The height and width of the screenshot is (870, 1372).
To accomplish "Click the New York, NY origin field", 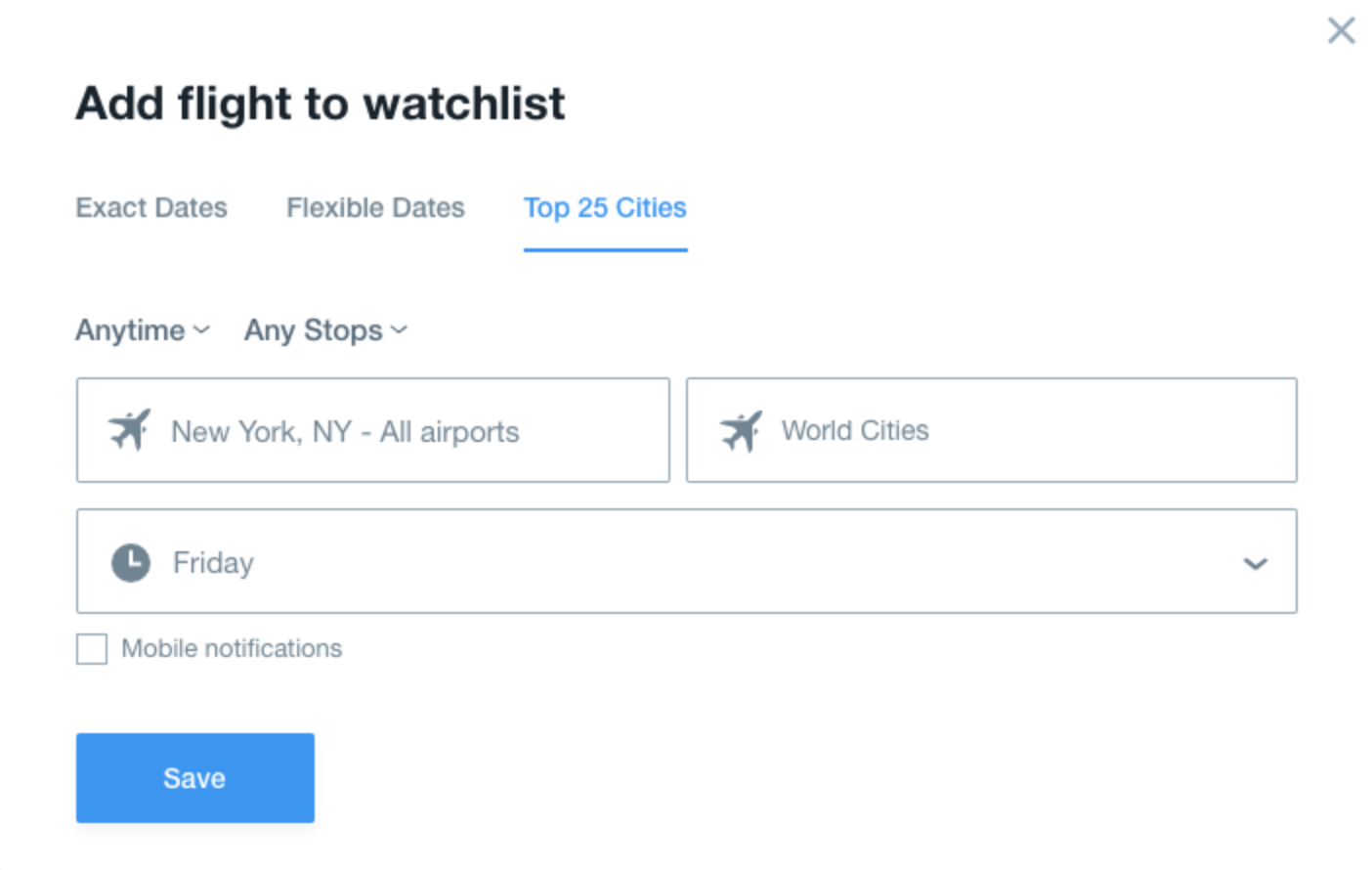I will click(373, 430).
